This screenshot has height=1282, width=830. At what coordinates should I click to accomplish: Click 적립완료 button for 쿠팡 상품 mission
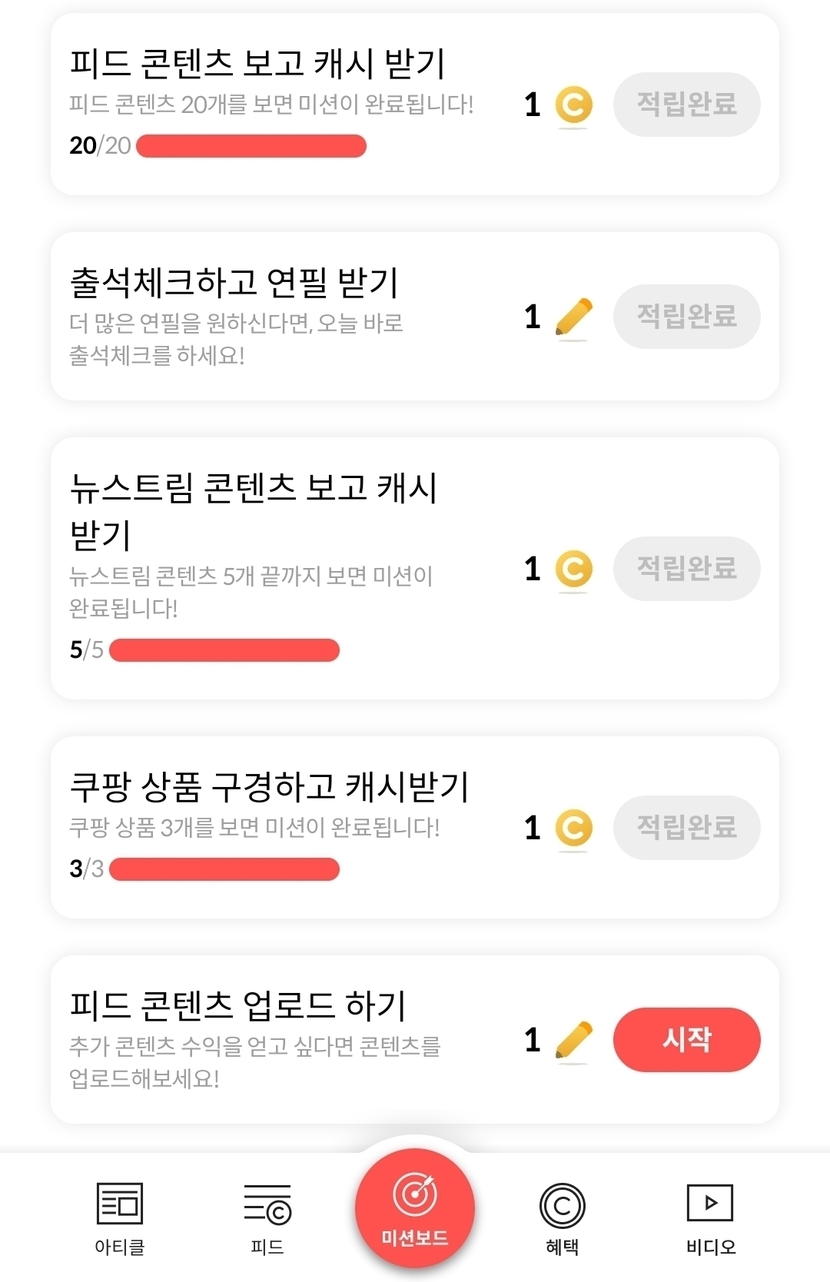point(687,828)
